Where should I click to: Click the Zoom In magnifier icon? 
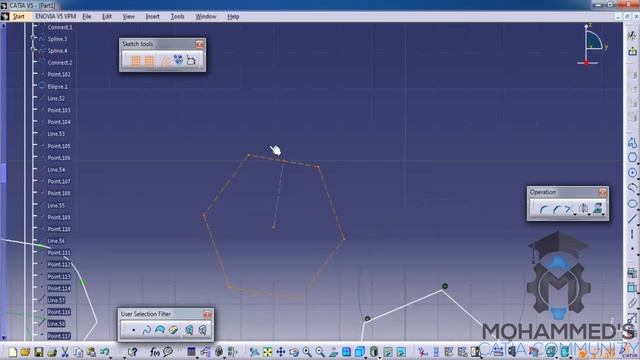pyautogui.click(x=307, y=352)
